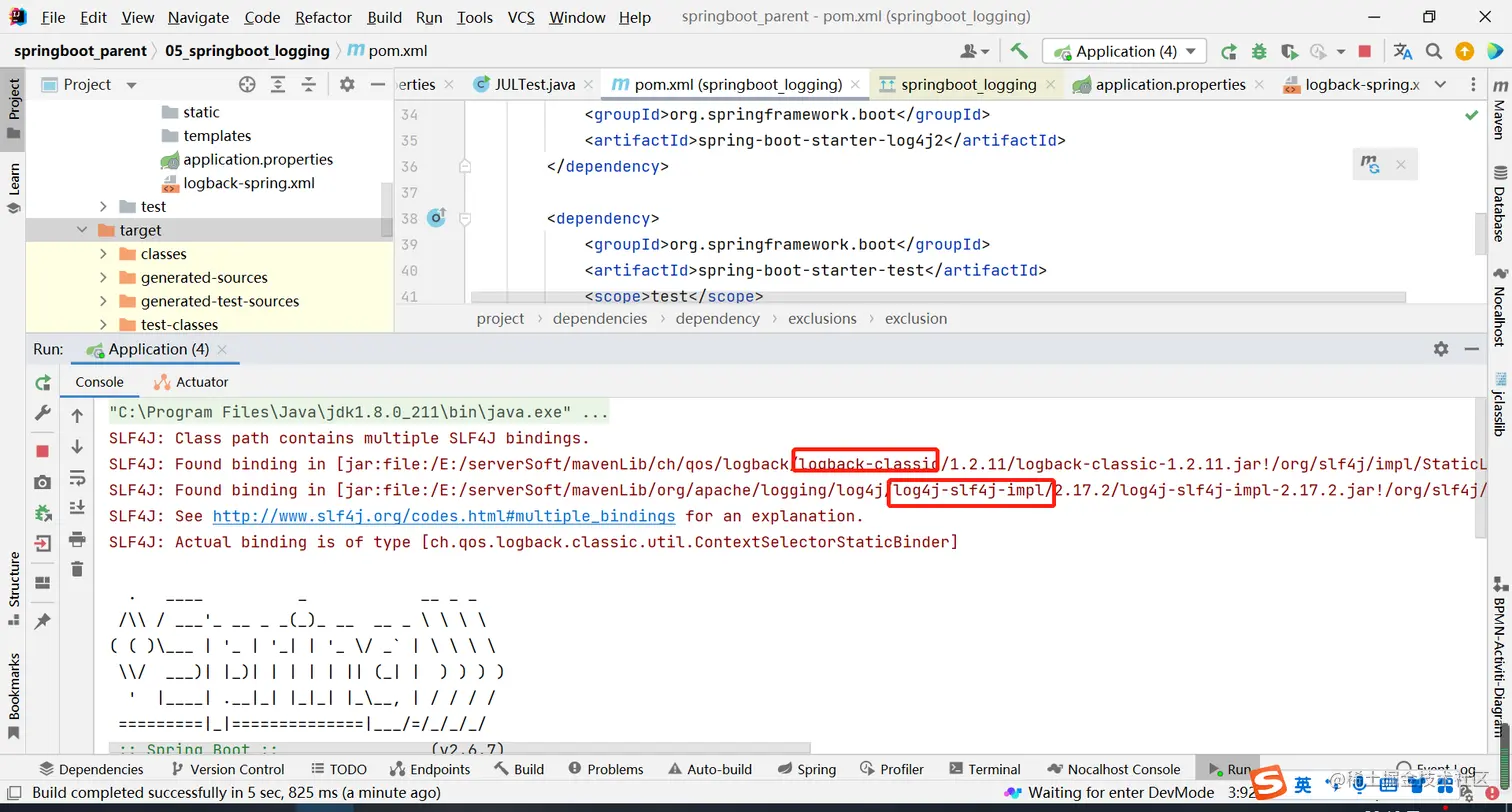Screen dimensions: 1512x812
Task: Take thread dump with the camera icon
Action: coord(42,482)
